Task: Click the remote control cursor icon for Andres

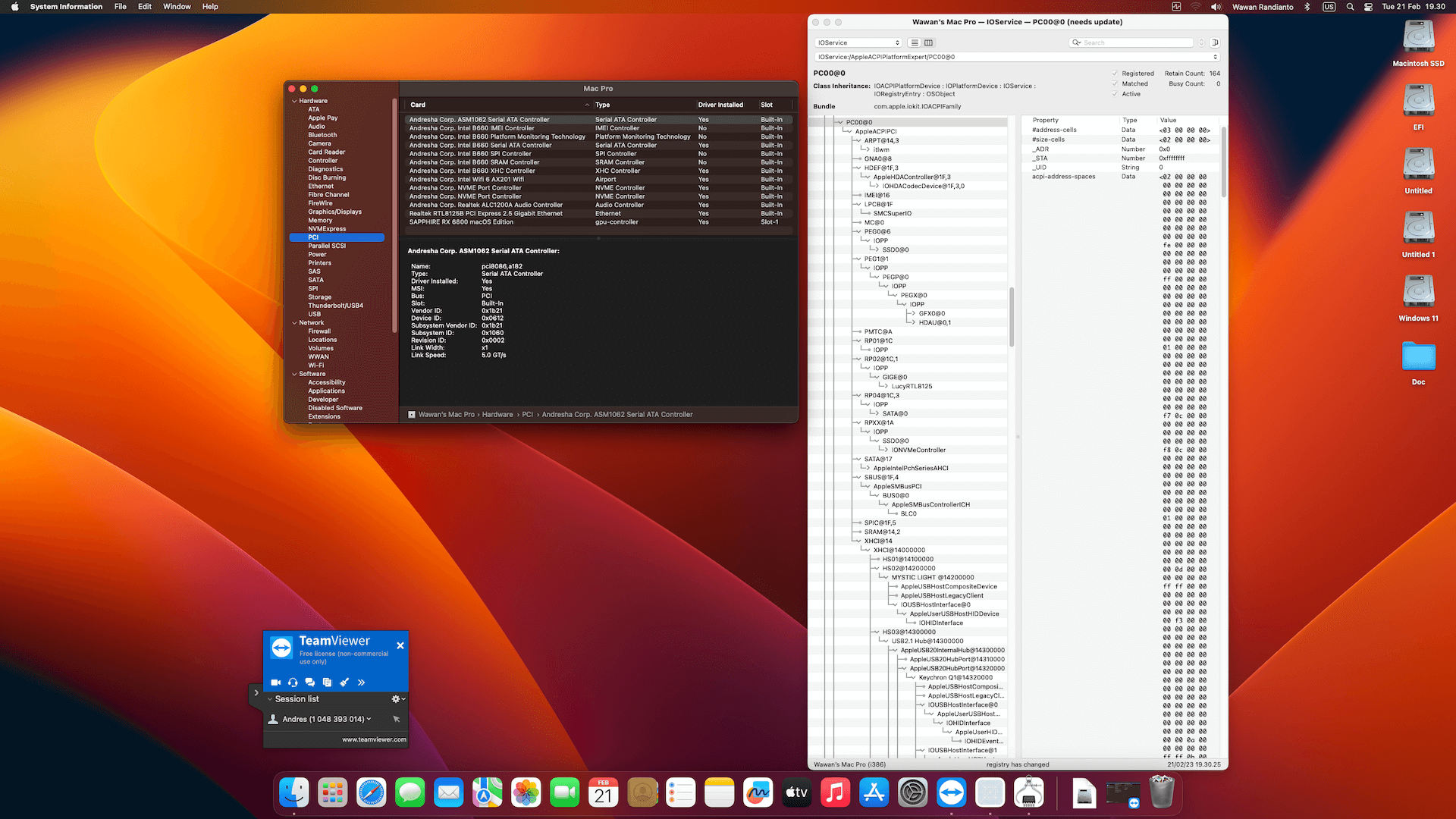Action: (x=396, y=719)
